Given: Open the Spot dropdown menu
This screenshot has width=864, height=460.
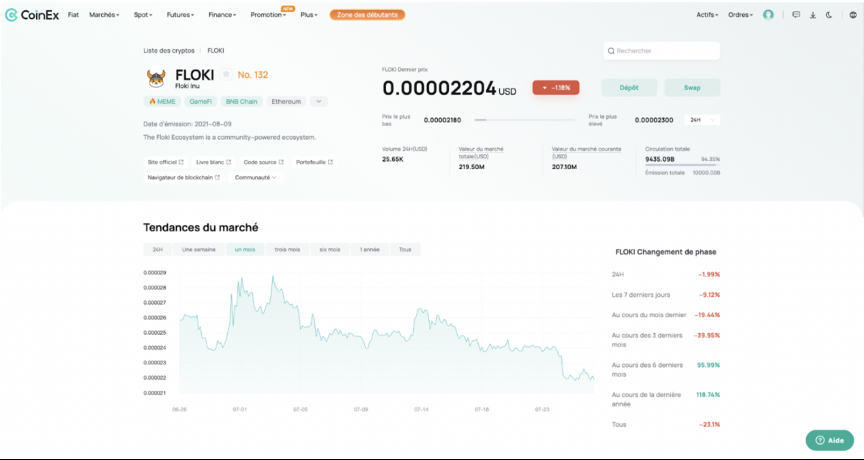Looking at the screenshot, I should click(x=143, y=15).
